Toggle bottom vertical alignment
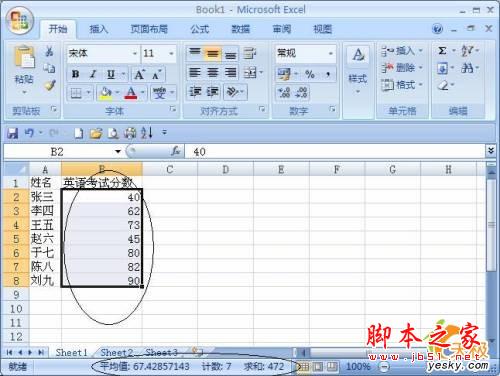 pyautogui.click(x=230, y=53)
